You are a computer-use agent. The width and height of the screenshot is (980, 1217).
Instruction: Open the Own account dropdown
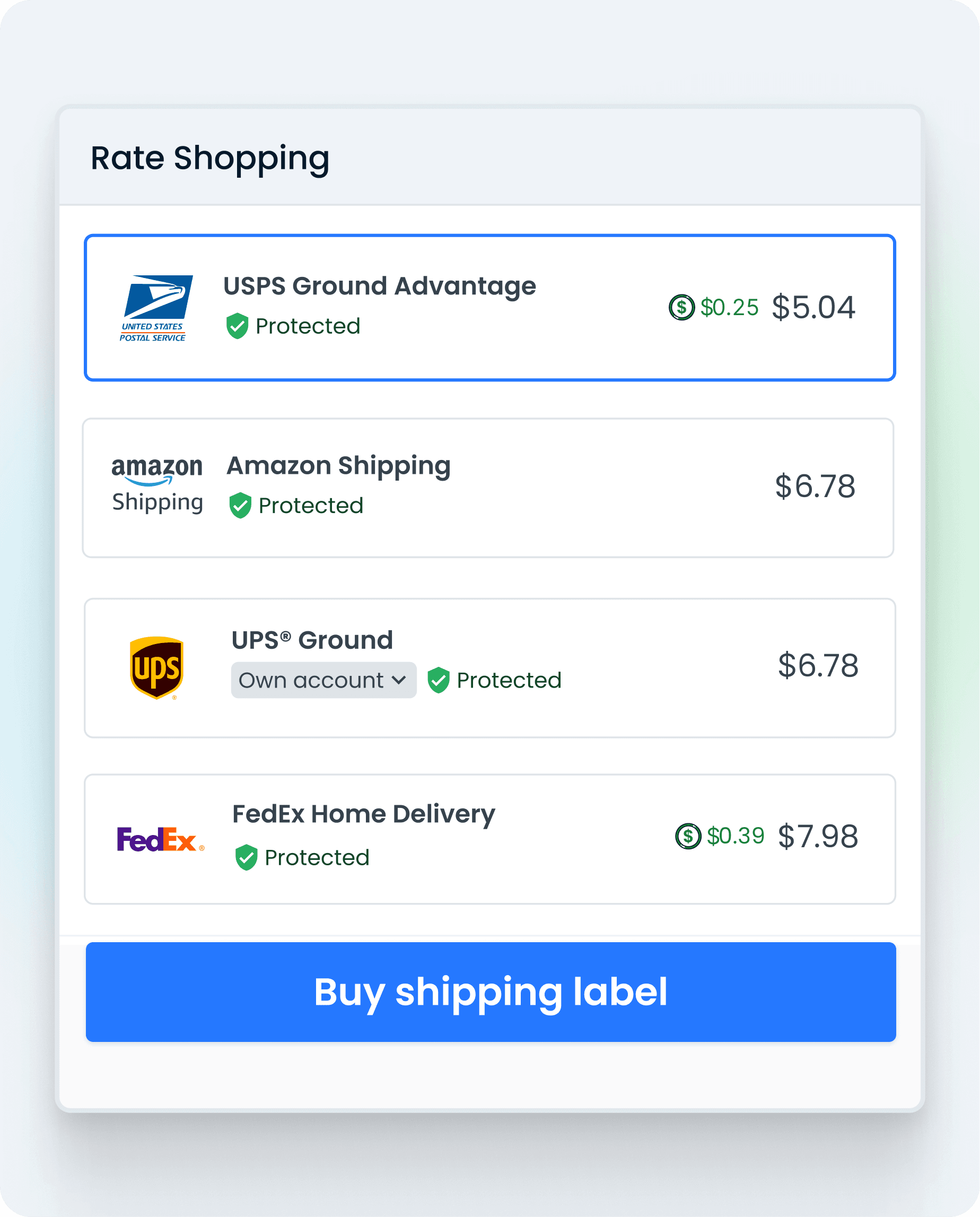323,680
